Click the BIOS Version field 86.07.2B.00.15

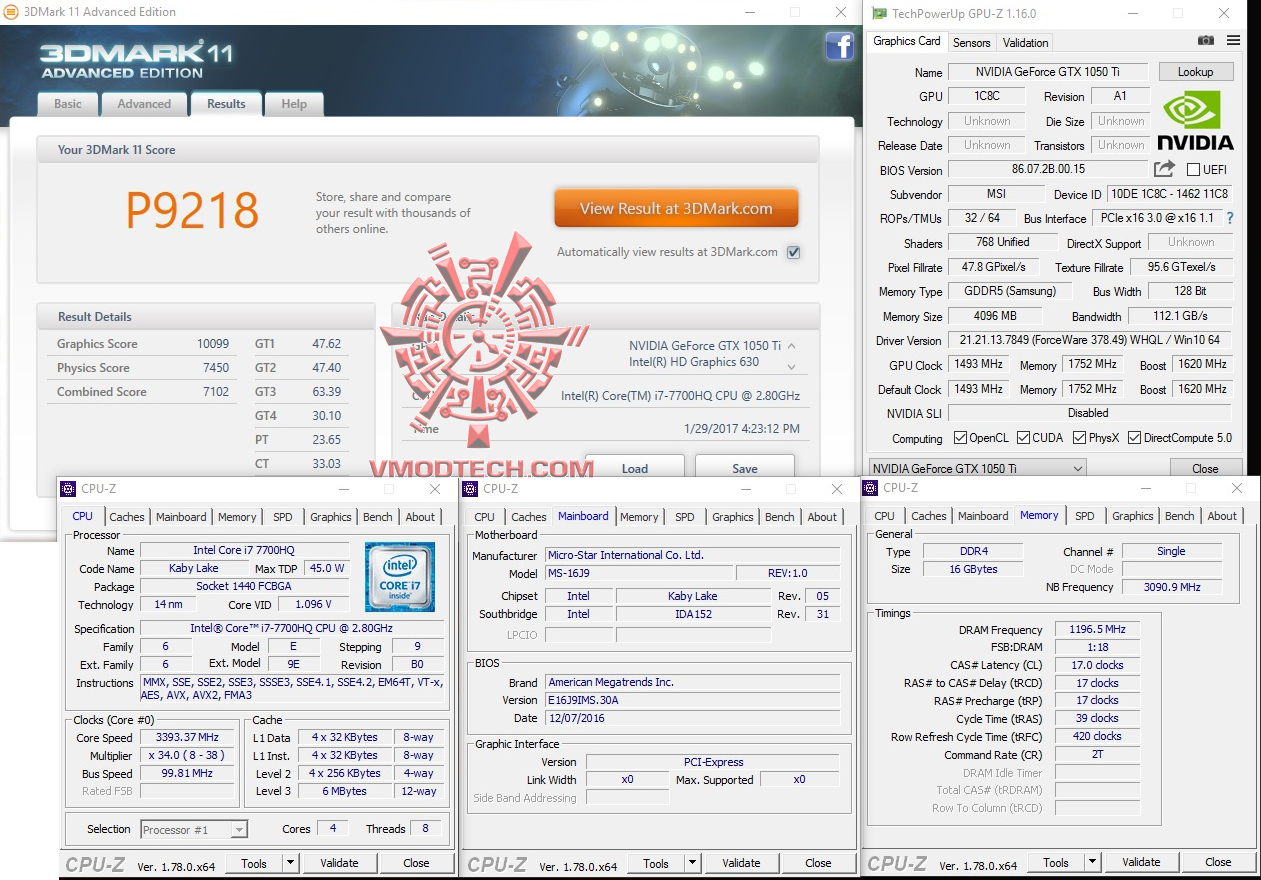[x=1048, y=170]
